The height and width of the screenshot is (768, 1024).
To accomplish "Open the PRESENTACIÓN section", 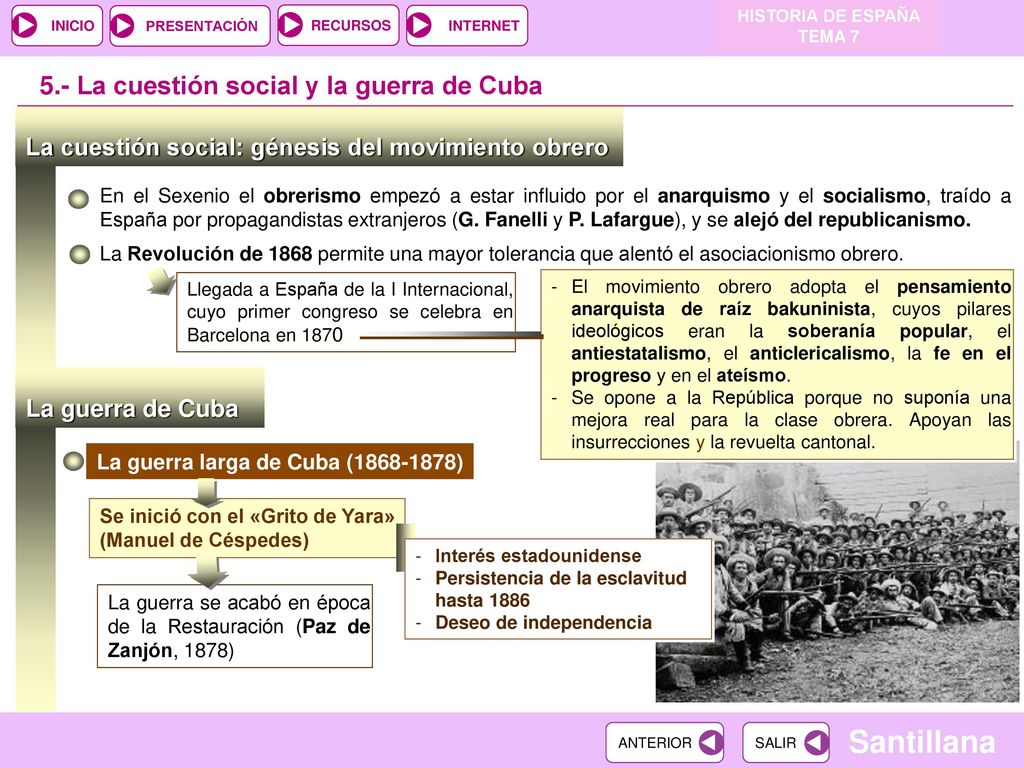I will click(189, 25).
